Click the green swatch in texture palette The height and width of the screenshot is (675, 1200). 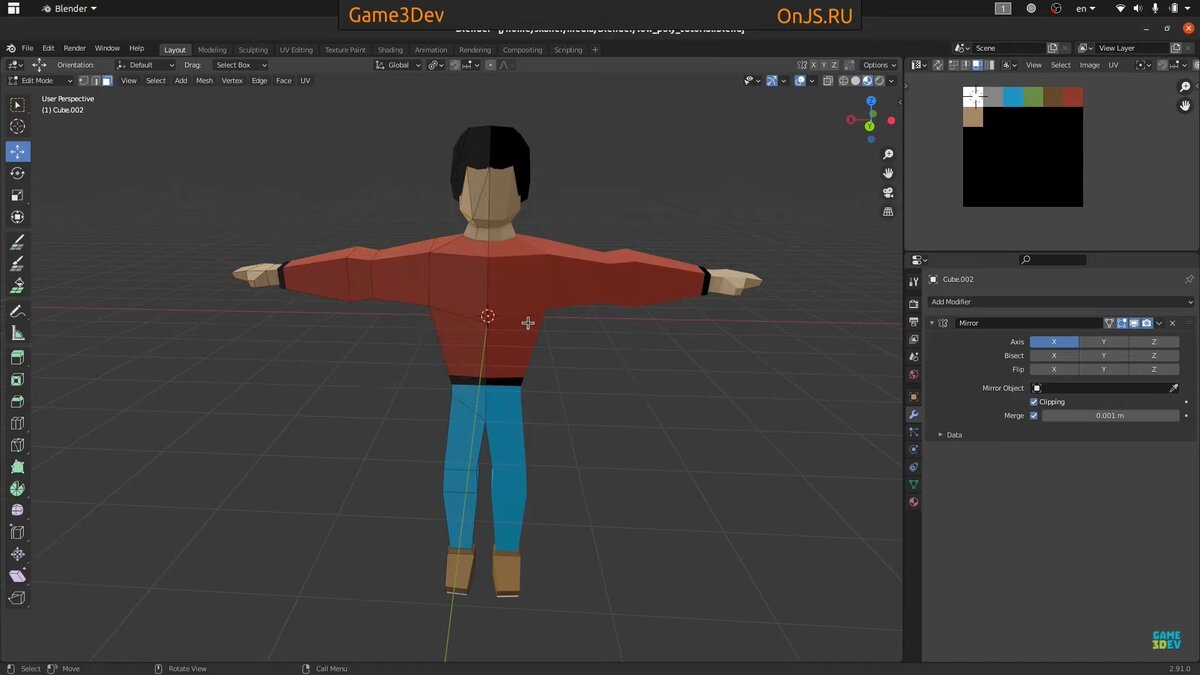(x=1033, y=97)
